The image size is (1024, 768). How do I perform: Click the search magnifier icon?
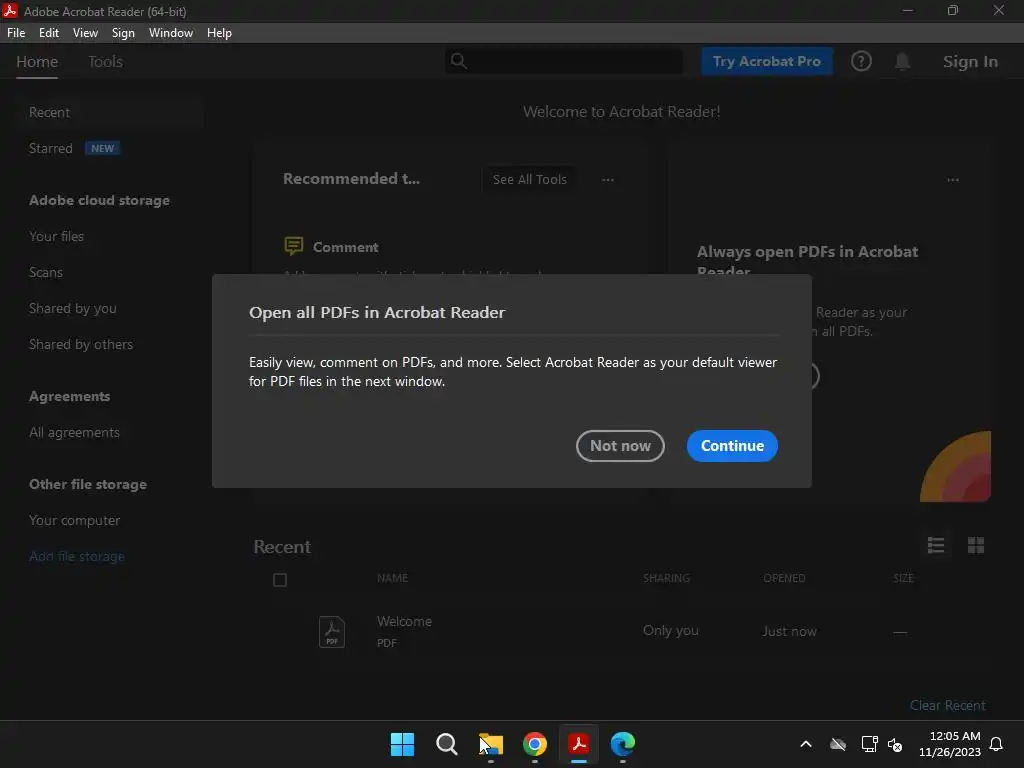pyautogui.click(x=459, y=61)
